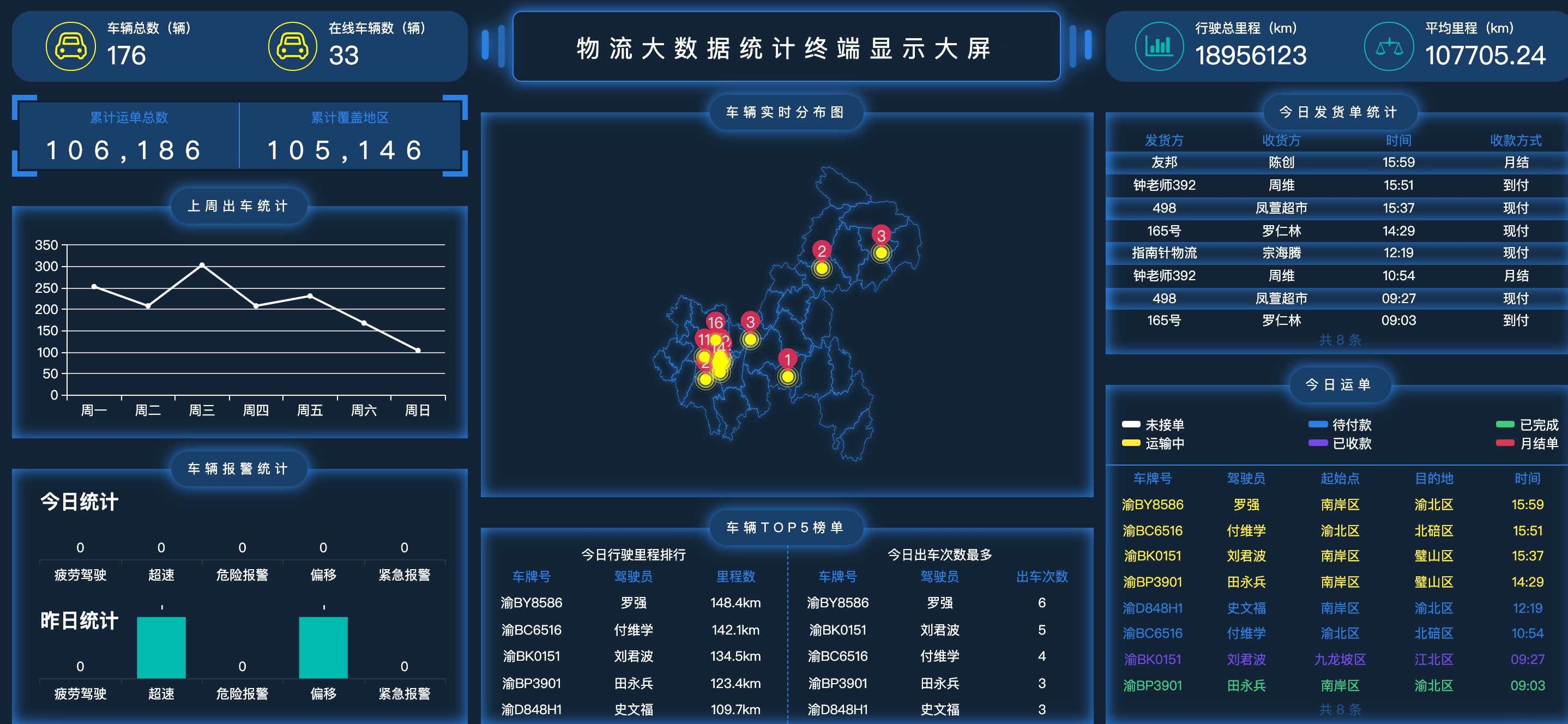This screenshot has height=724, width=1568.
Task: Click the northeast map marker labeled 3
Action: point(881,235)
